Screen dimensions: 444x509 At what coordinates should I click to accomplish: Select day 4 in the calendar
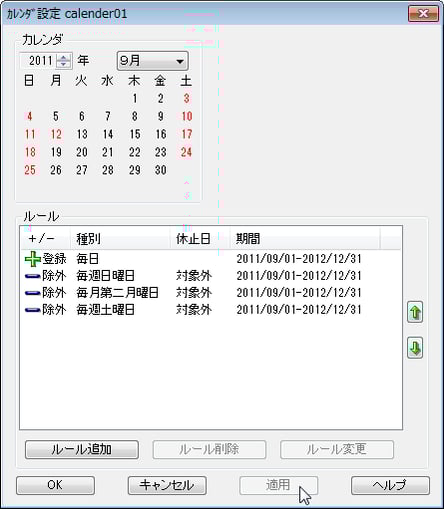(30, 117)
